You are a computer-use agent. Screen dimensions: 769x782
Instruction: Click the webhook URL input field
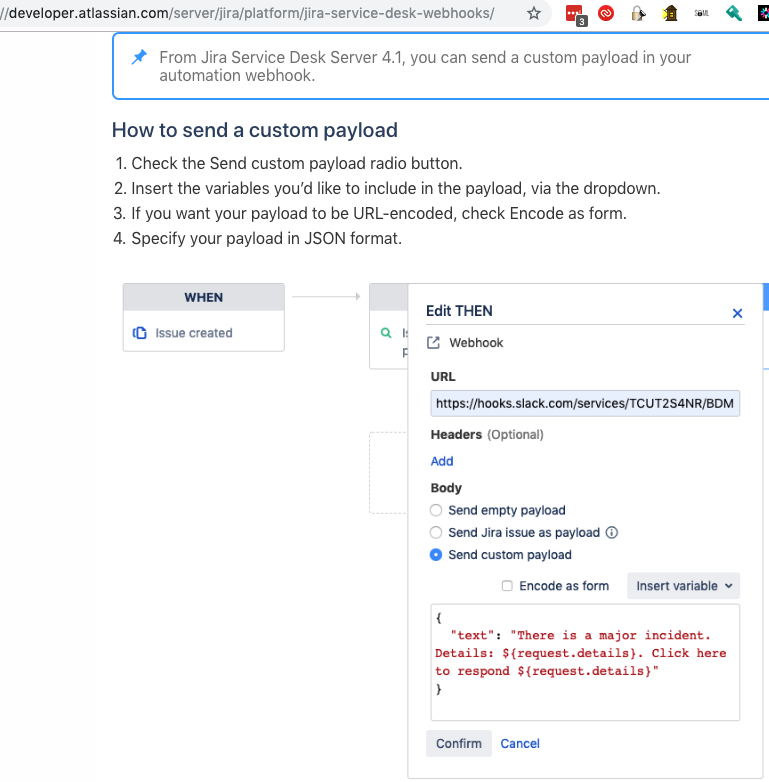tap(585, 403)
